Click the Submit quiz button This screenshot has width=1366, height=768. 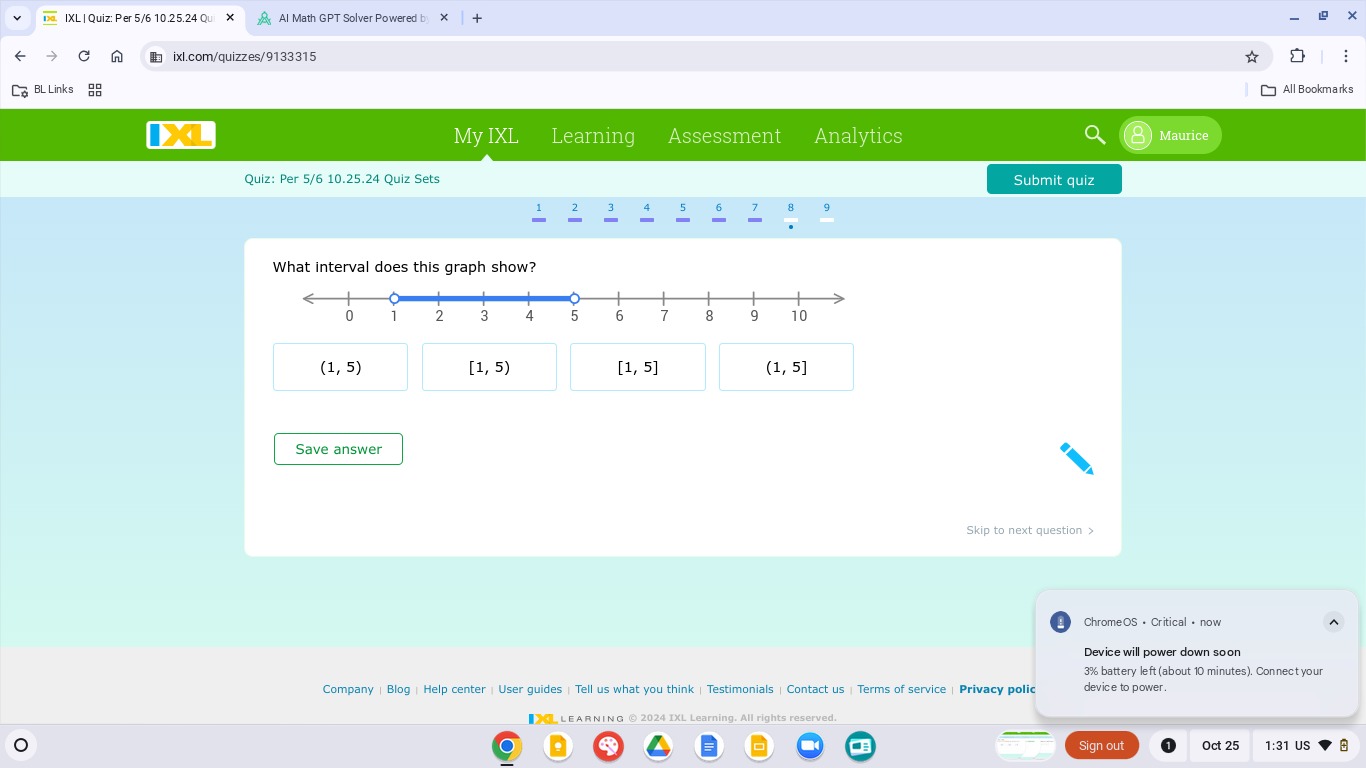[1054, 180]
